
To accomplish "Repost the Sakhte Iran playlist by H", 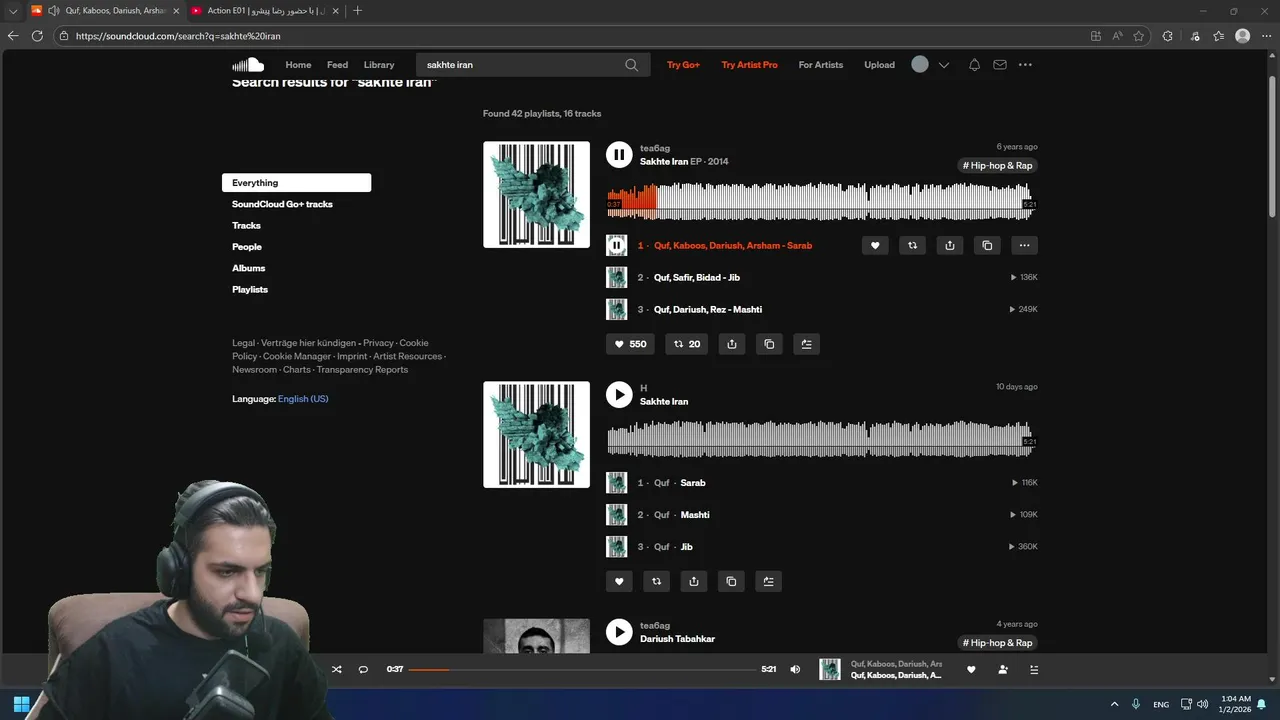I will pos(656,581).
